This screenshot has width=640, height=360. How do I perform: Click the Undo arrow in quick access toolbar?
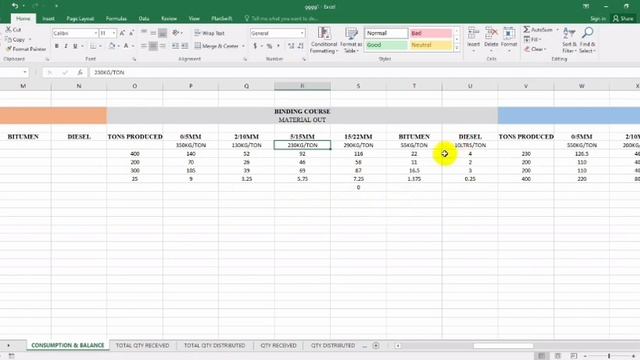(x=15, y=6)
